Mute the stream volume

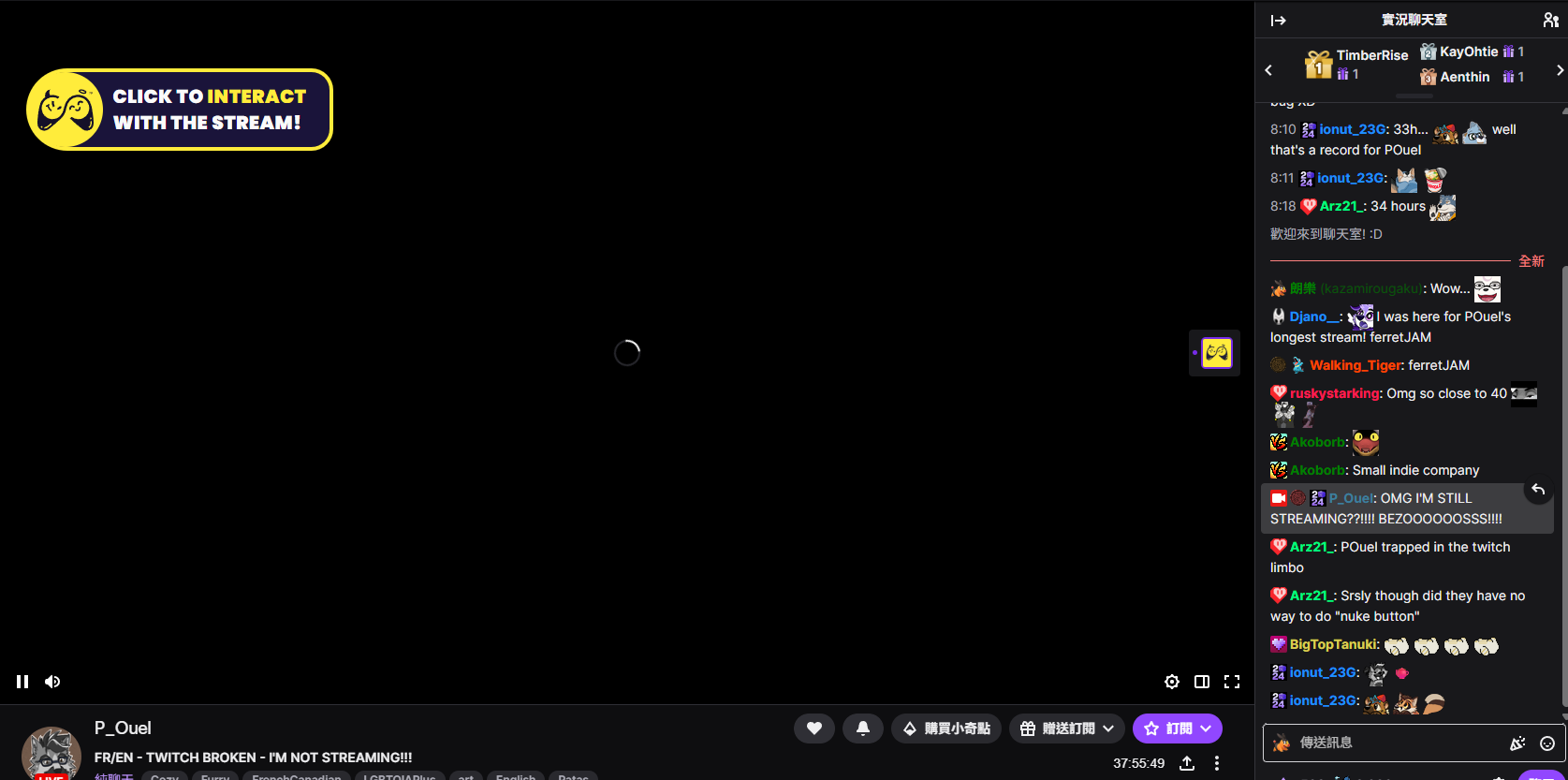click(52, 682)
